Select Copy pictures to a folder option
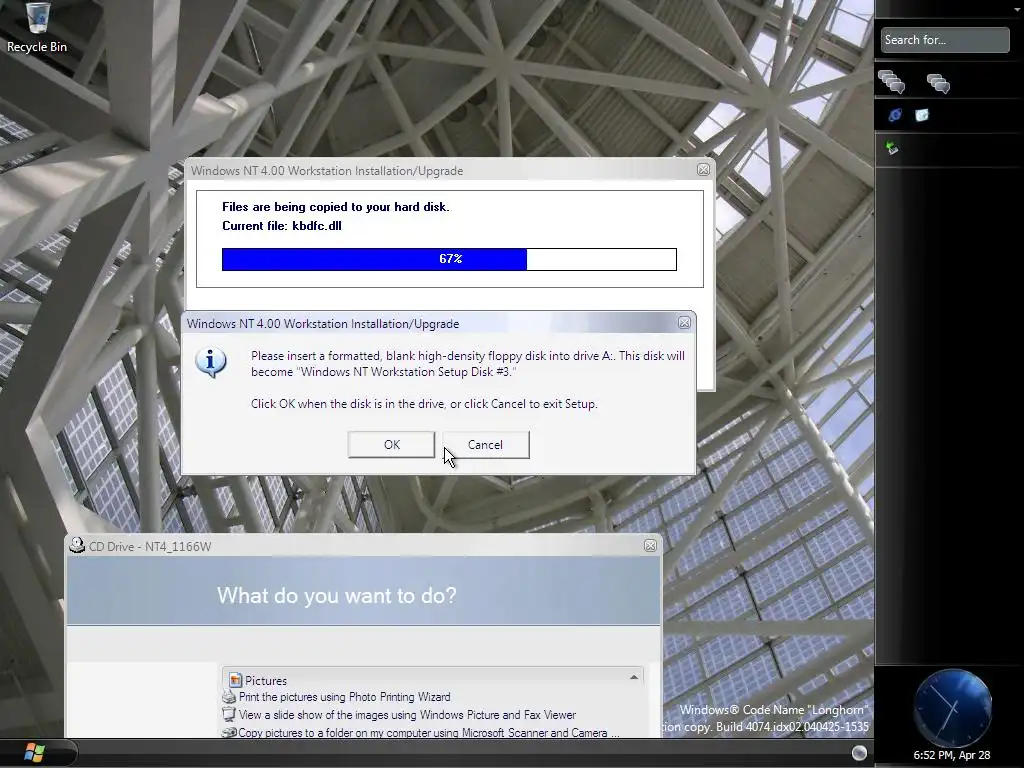Screen dimensions: 1024x768 point(428,733)
